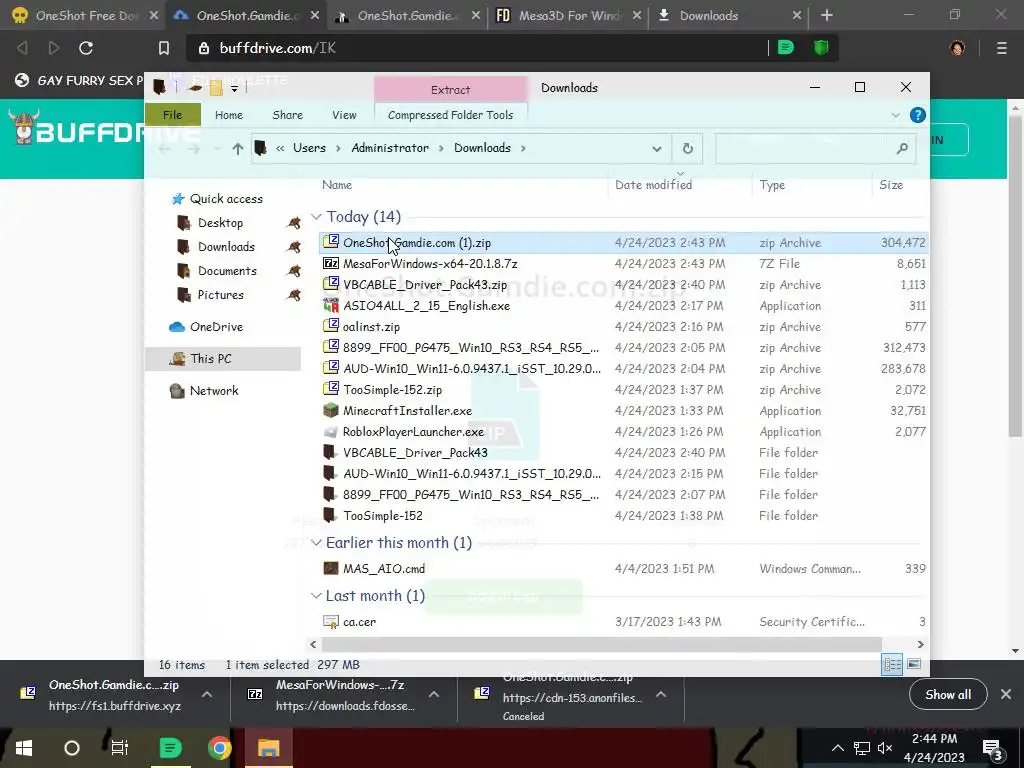The width and height of the screenshot is (1024, 768).
Task: Select OneDrive in navigation pane
Action: (x=216, y=327)
